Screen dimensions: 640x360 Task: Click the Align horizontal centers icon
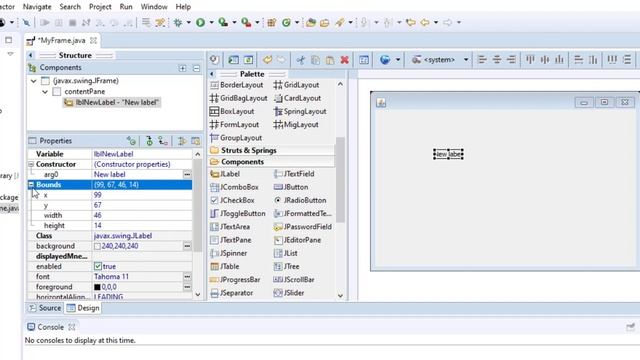point(497,60)
